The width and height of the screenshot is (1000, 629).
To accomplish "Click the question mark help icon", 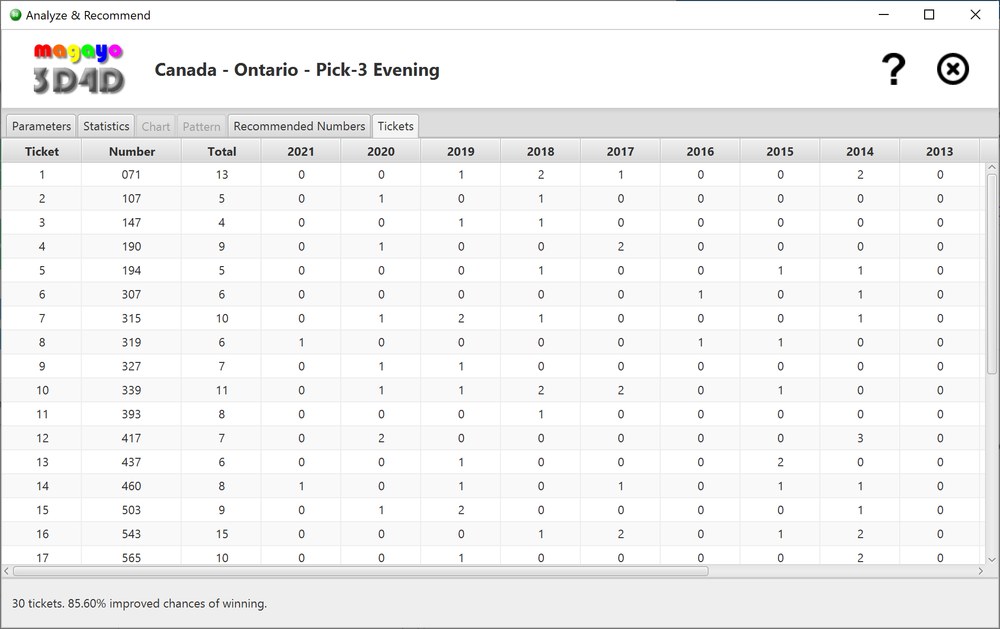I will (892, 70).
